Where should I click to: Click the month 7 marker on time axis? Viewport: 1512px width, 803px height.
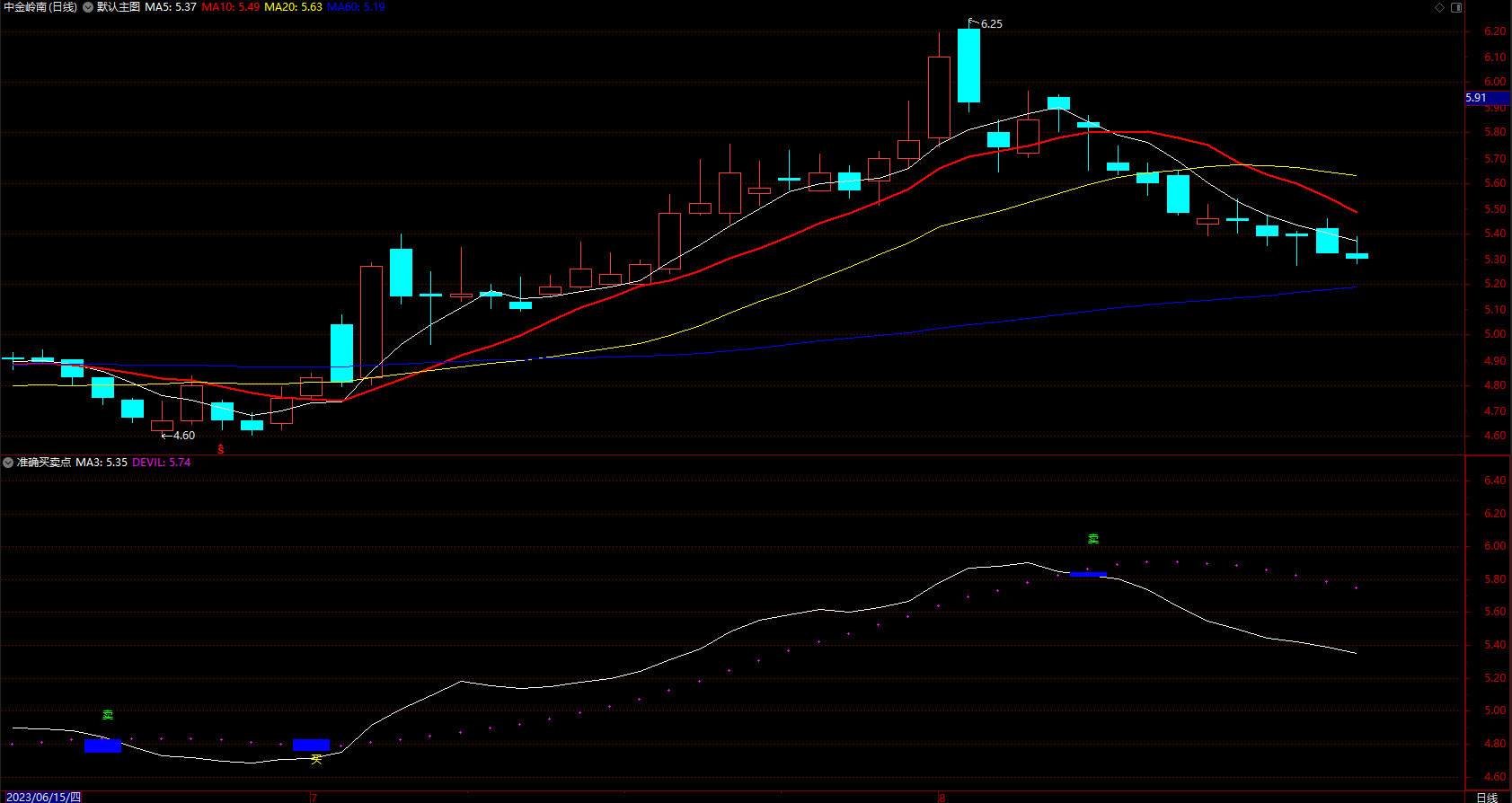(314, 798)
